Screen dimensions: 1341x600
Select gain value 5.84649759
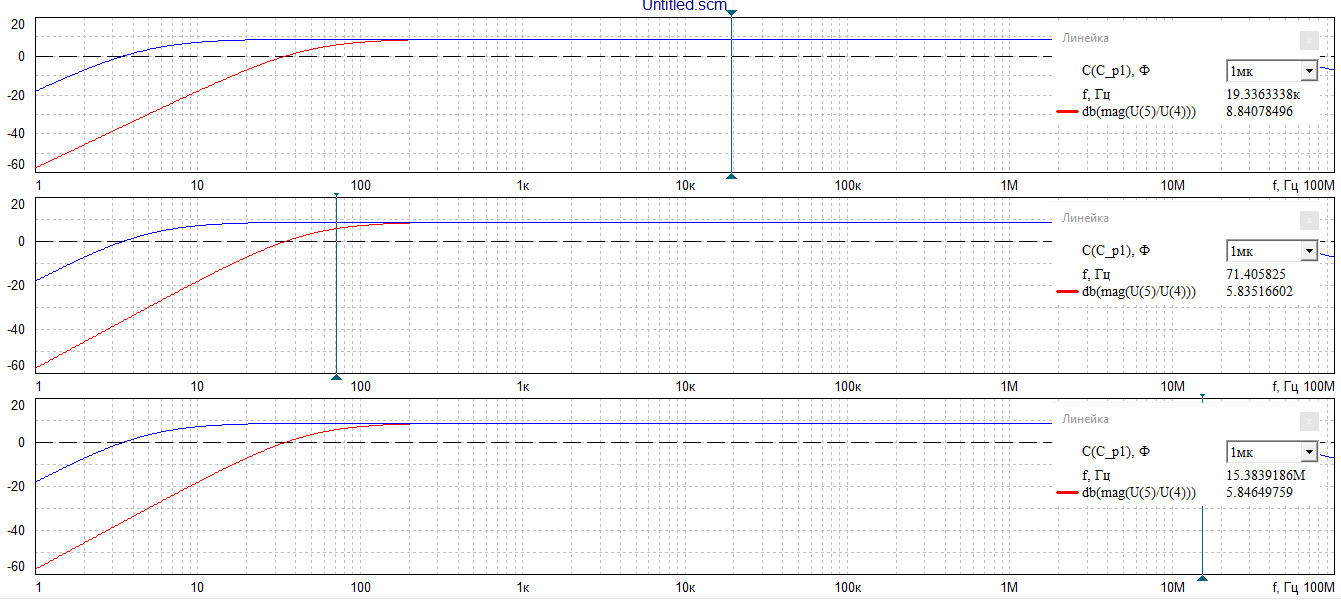click(x=1259, y=492)
